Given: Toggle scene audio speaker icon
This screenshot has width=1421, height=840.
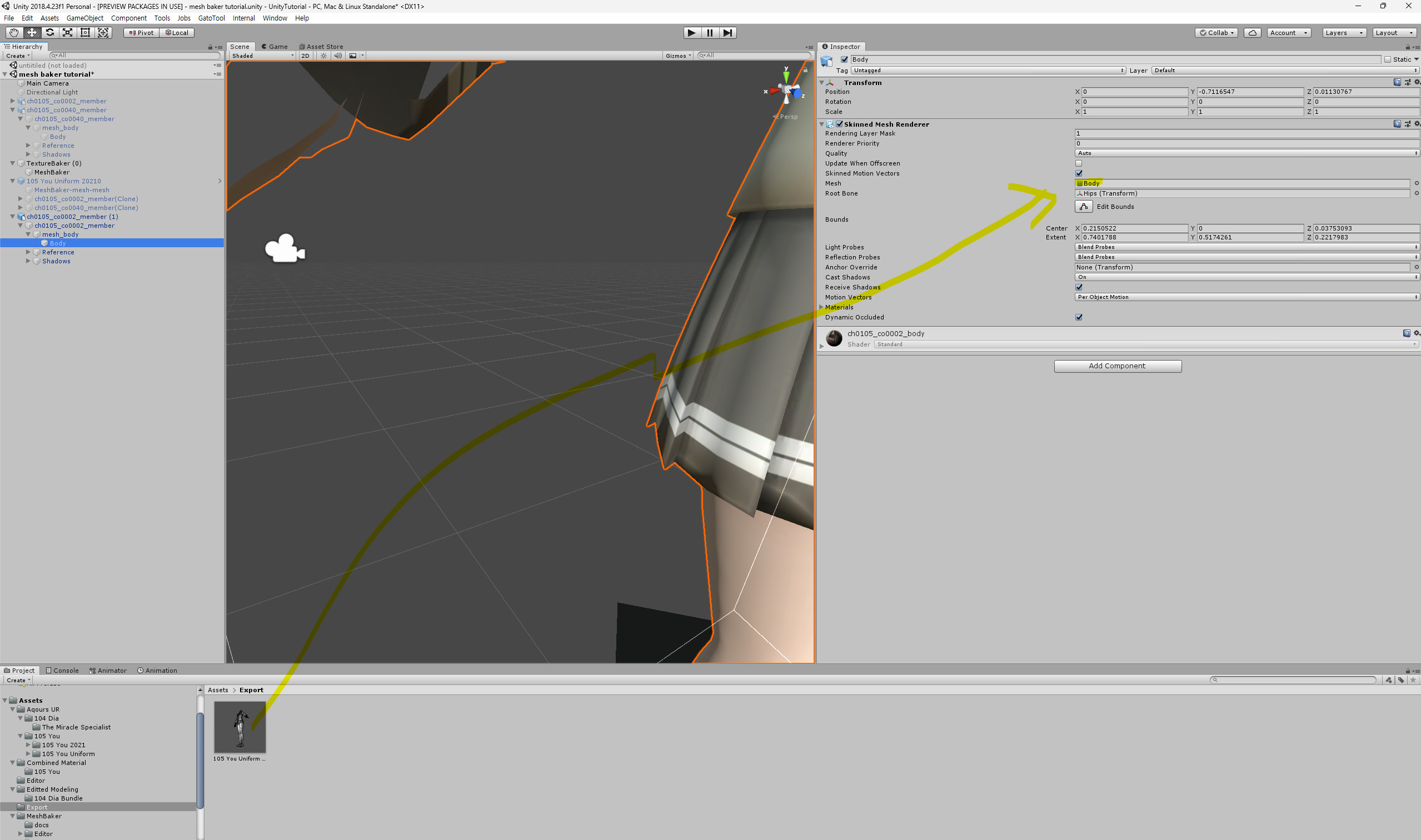Looking at the screenshot, I should 337,56.
